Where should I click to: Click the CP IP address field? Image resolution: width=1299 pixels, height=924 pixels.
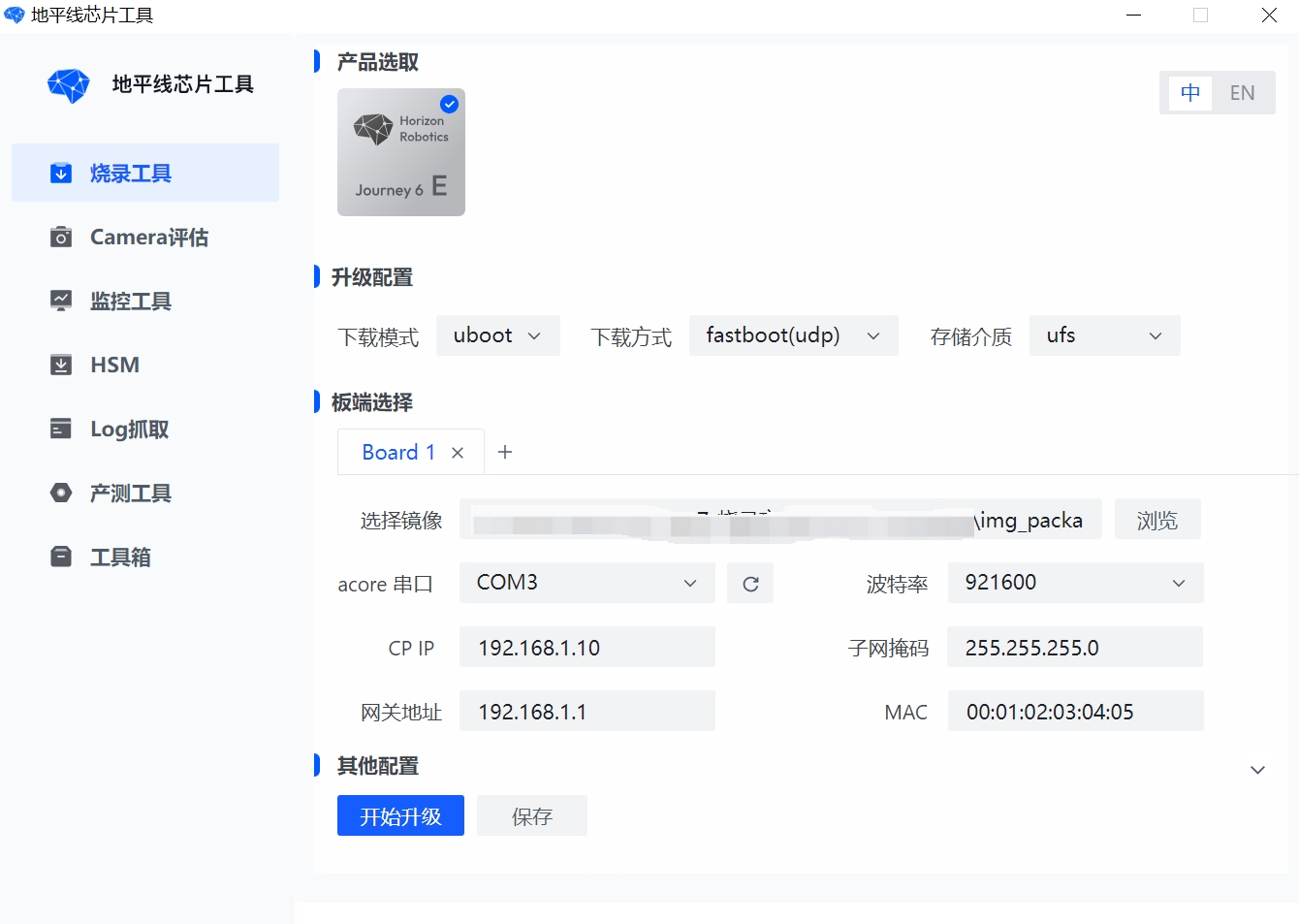pos(586,648)
